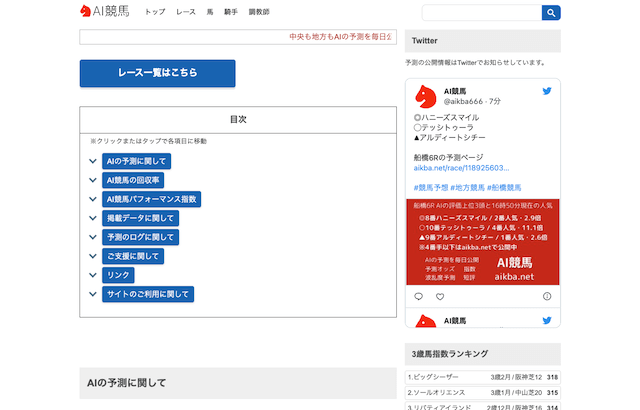Open ranking row 2.ソールオリエンス
The height and width of the screenshot is (410, 640).
click(x=483, y=392)
